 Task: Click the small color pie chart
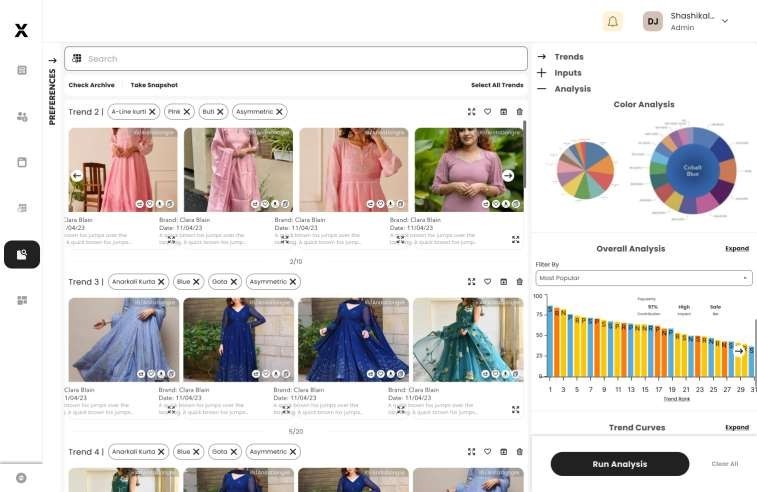(585, 170)
